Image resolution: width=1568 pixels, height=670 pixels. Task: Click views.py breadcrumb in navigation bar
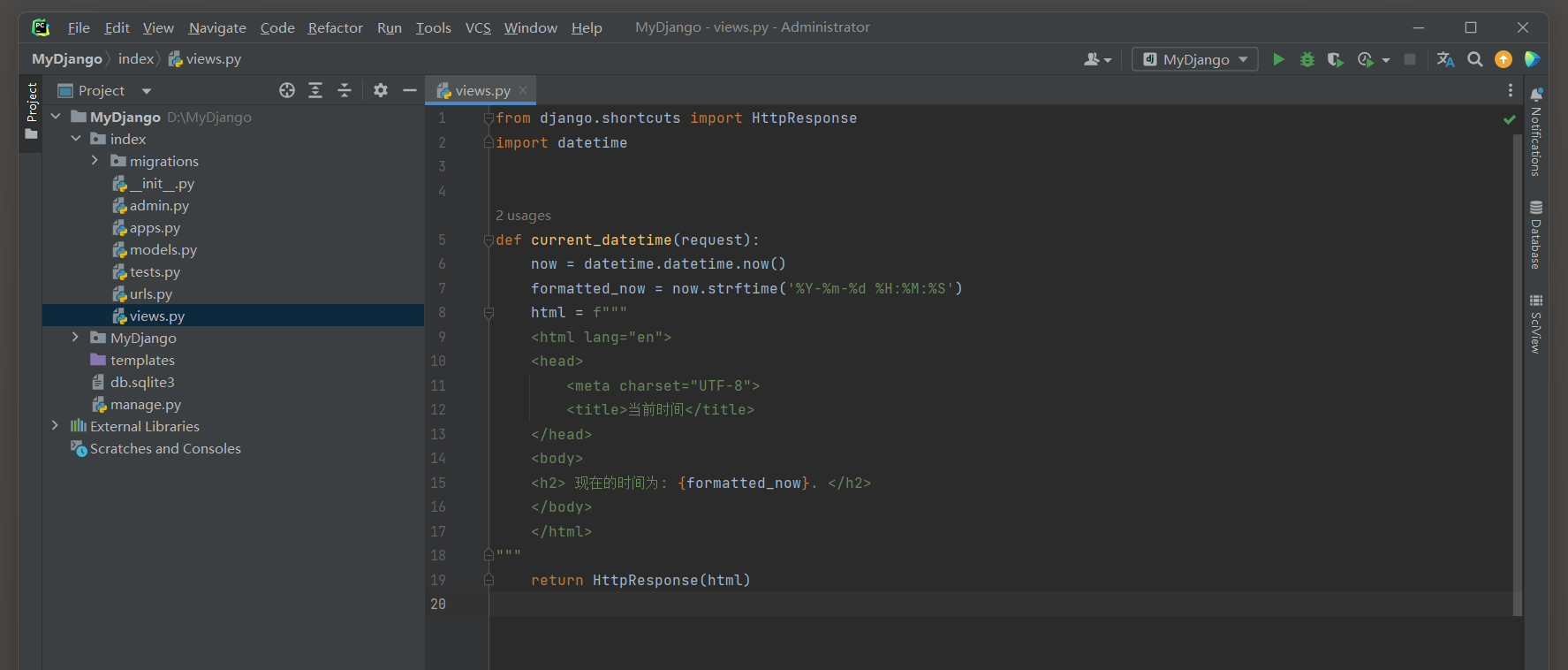coord(204,59)
